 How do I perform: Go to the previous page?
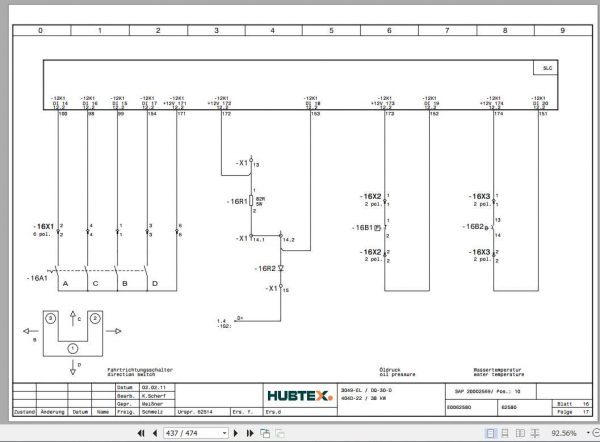pyautogui.click(x=155, y=433)
